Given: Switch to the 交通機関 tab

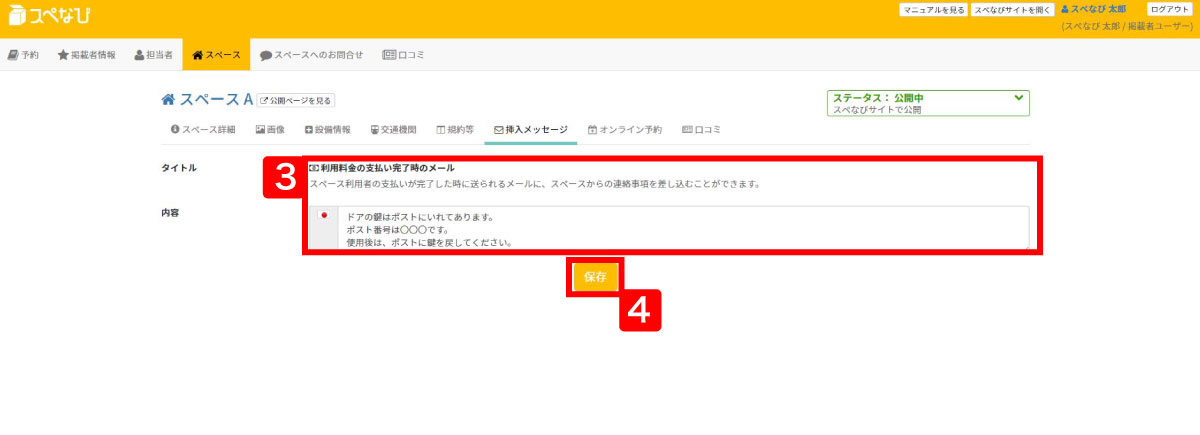Looking at the screenshot, I should tap(393, 130).
